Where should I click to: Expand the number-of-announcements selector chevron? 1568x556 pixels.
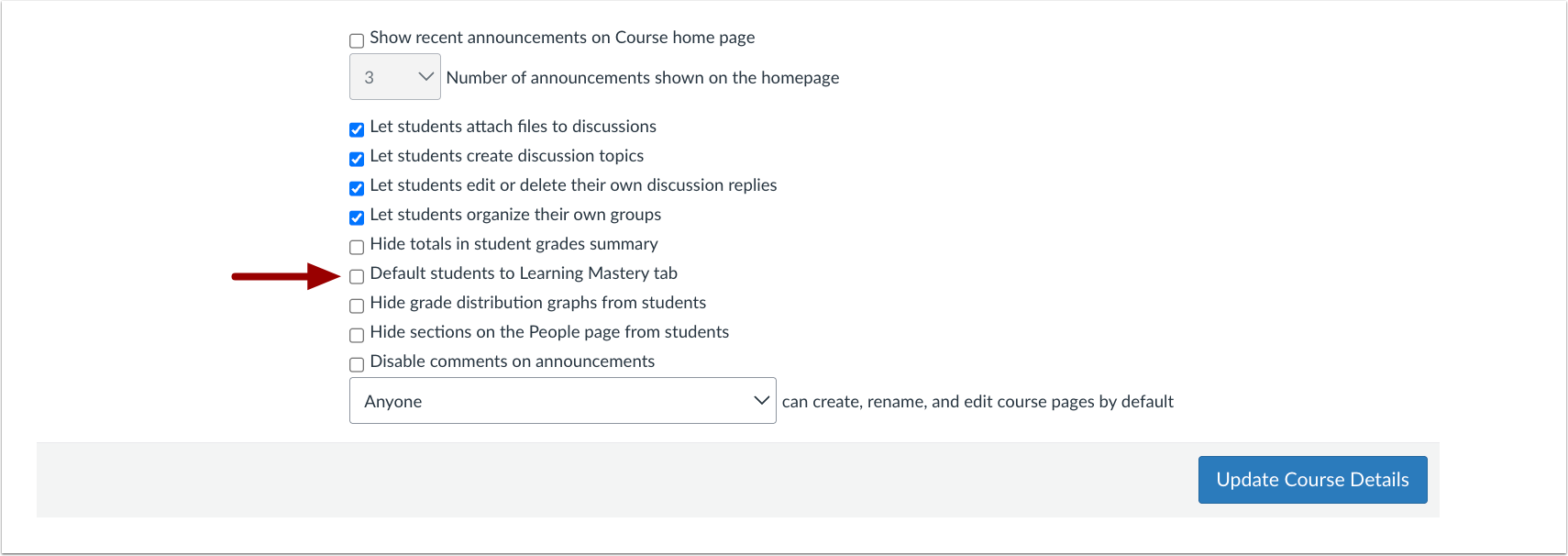[426, 77]
